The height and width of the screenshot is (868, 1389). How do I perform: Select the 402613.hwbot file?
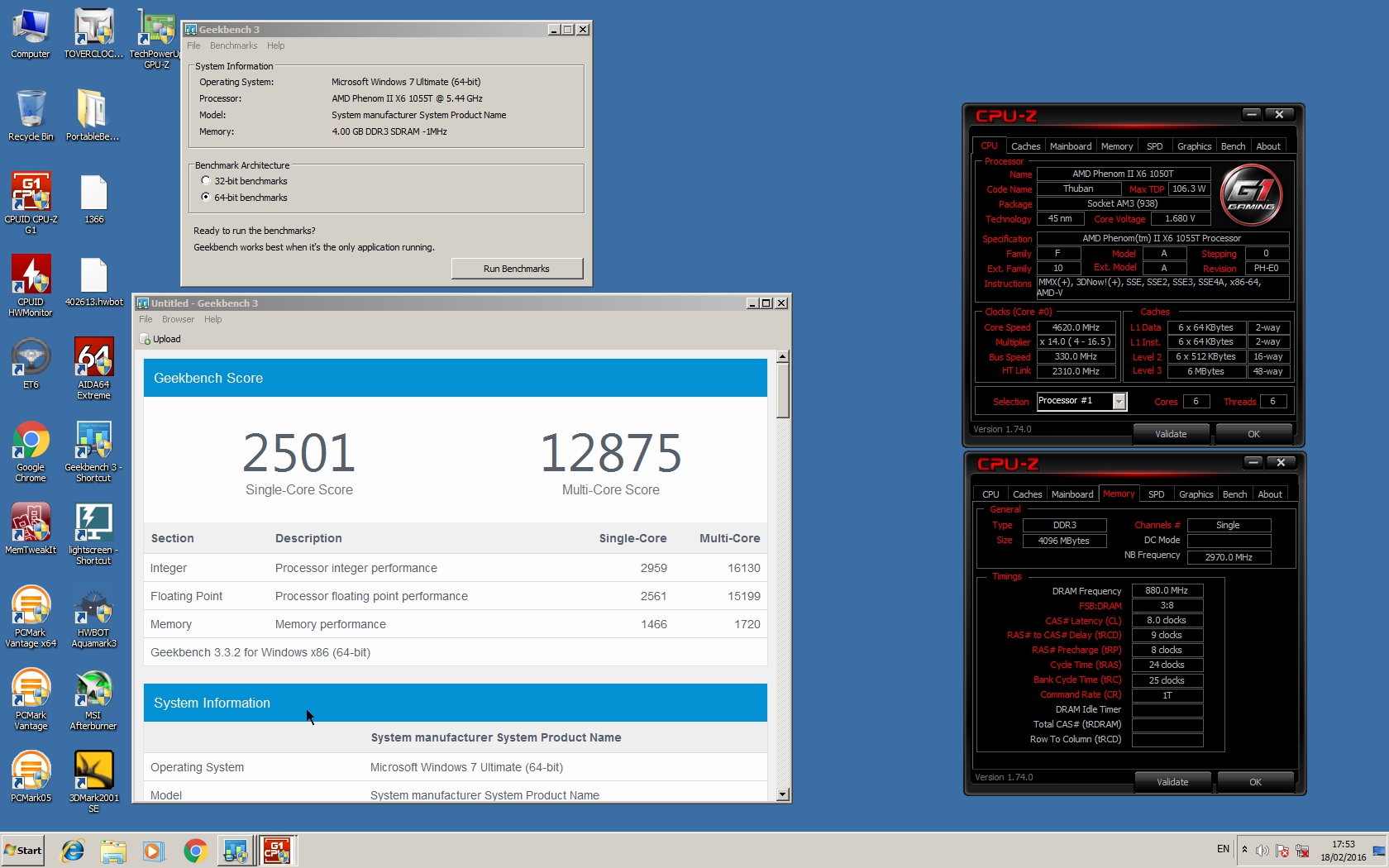[94, 281]
